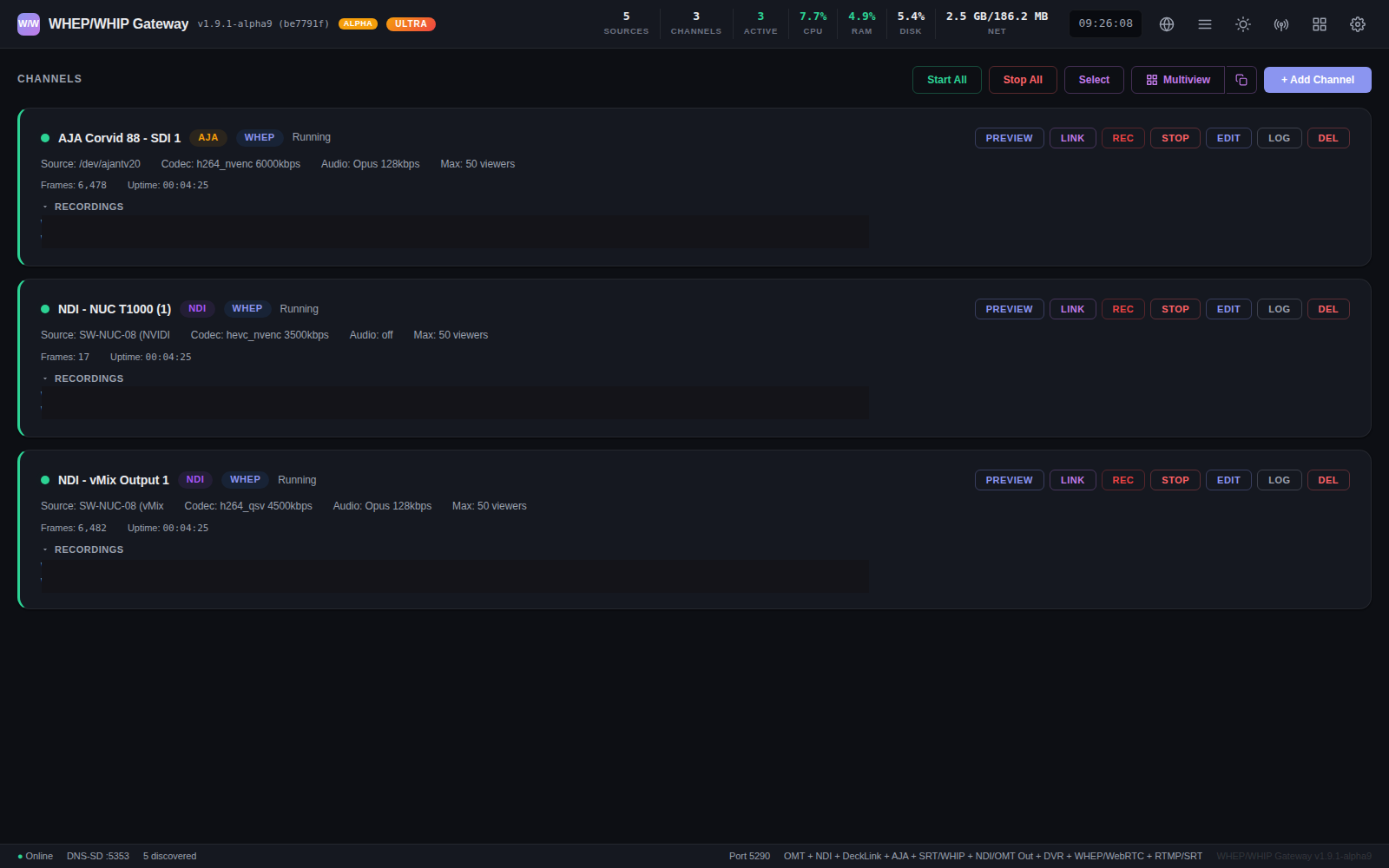Screen dimensions: 1389x868
Task: Edit the NDI - vMix Output 1 channel
Action: 1228,480
